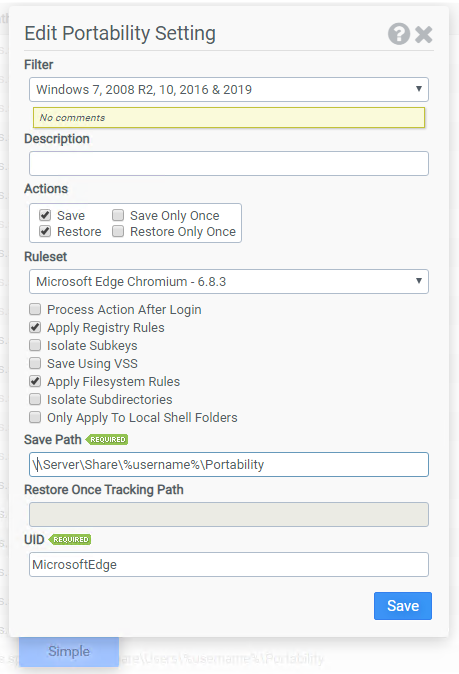Uncheck the Save action checkbox

tap(45, 215)
